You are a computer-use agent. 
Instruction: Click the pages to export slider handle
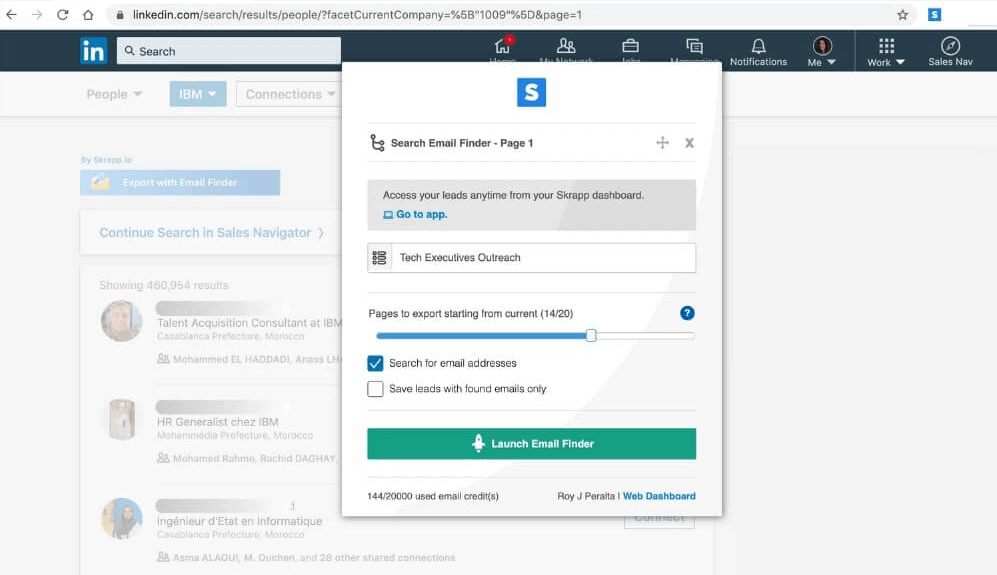[x=591, y=336]
